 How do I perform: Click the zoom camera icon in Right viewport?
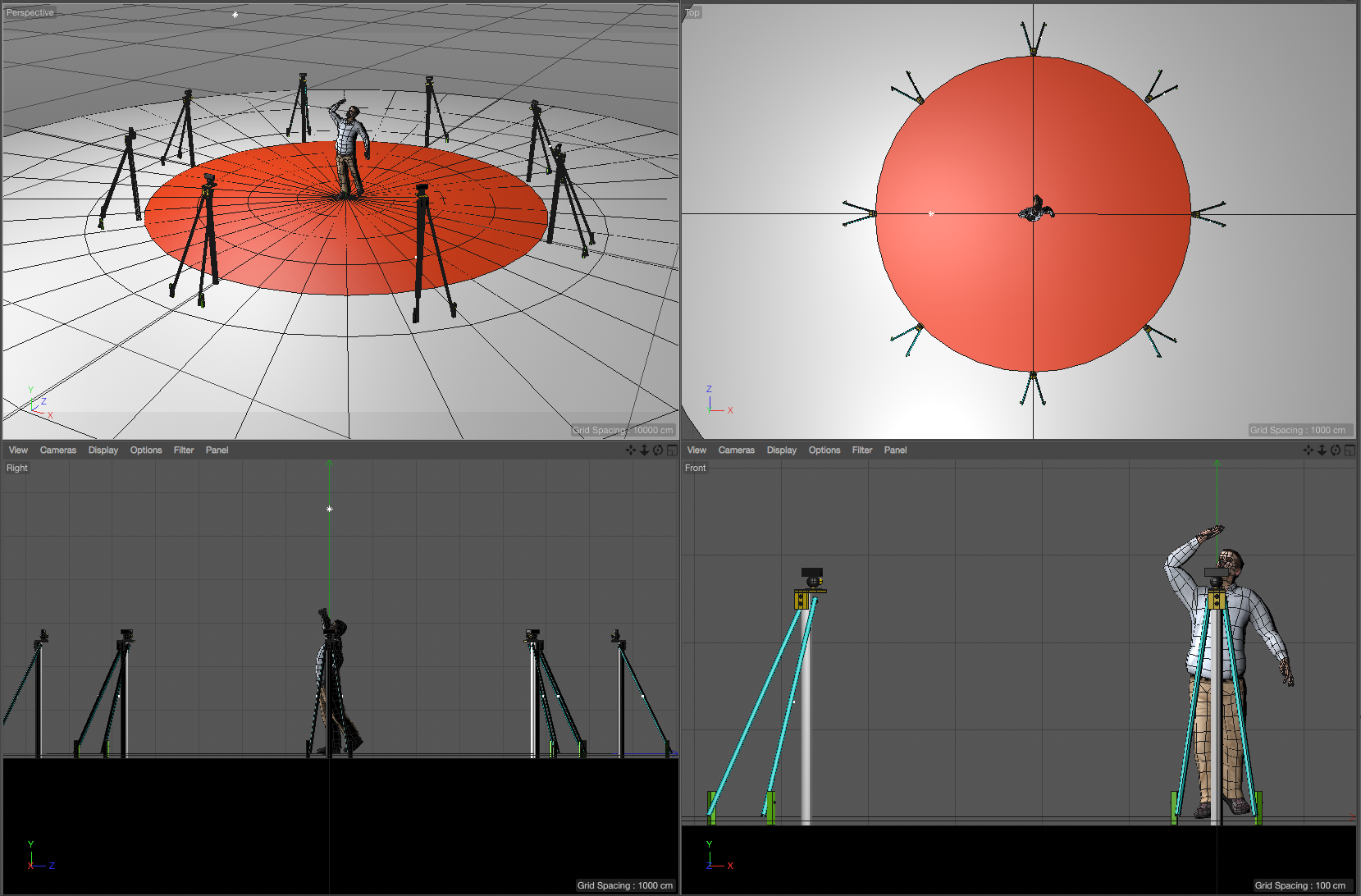pos(645,450)
